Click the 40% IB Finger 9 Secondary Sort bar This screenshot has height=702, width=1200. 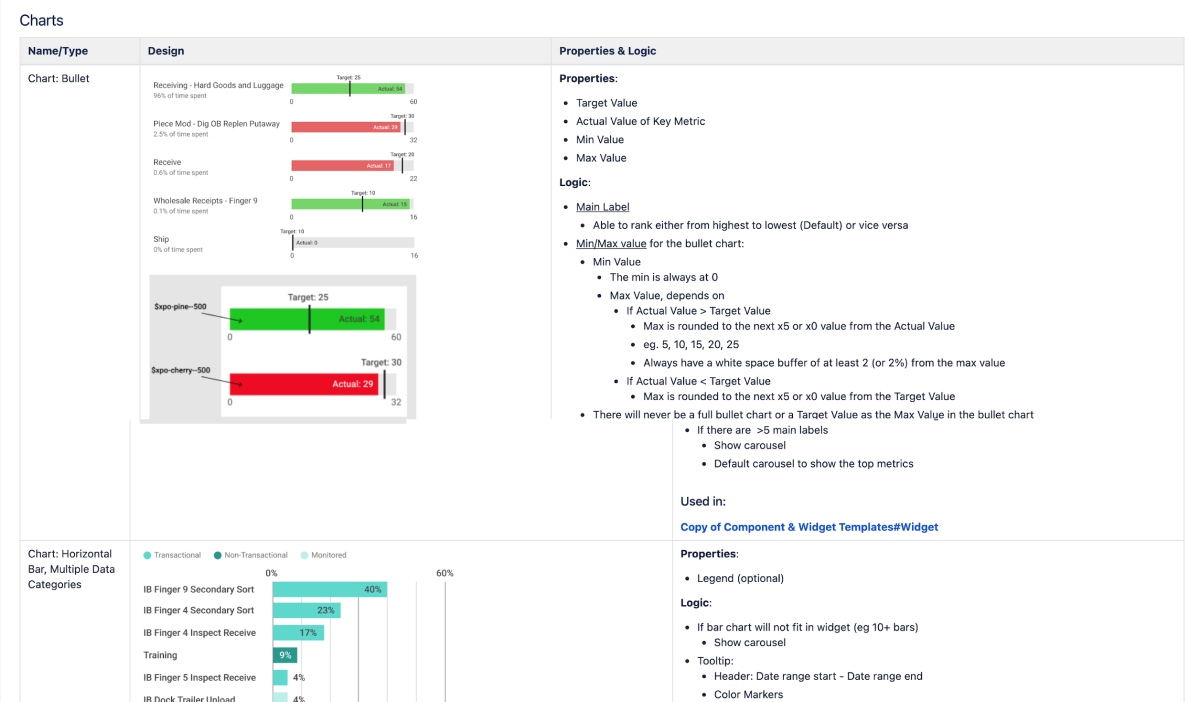click(x=328, y=590)
